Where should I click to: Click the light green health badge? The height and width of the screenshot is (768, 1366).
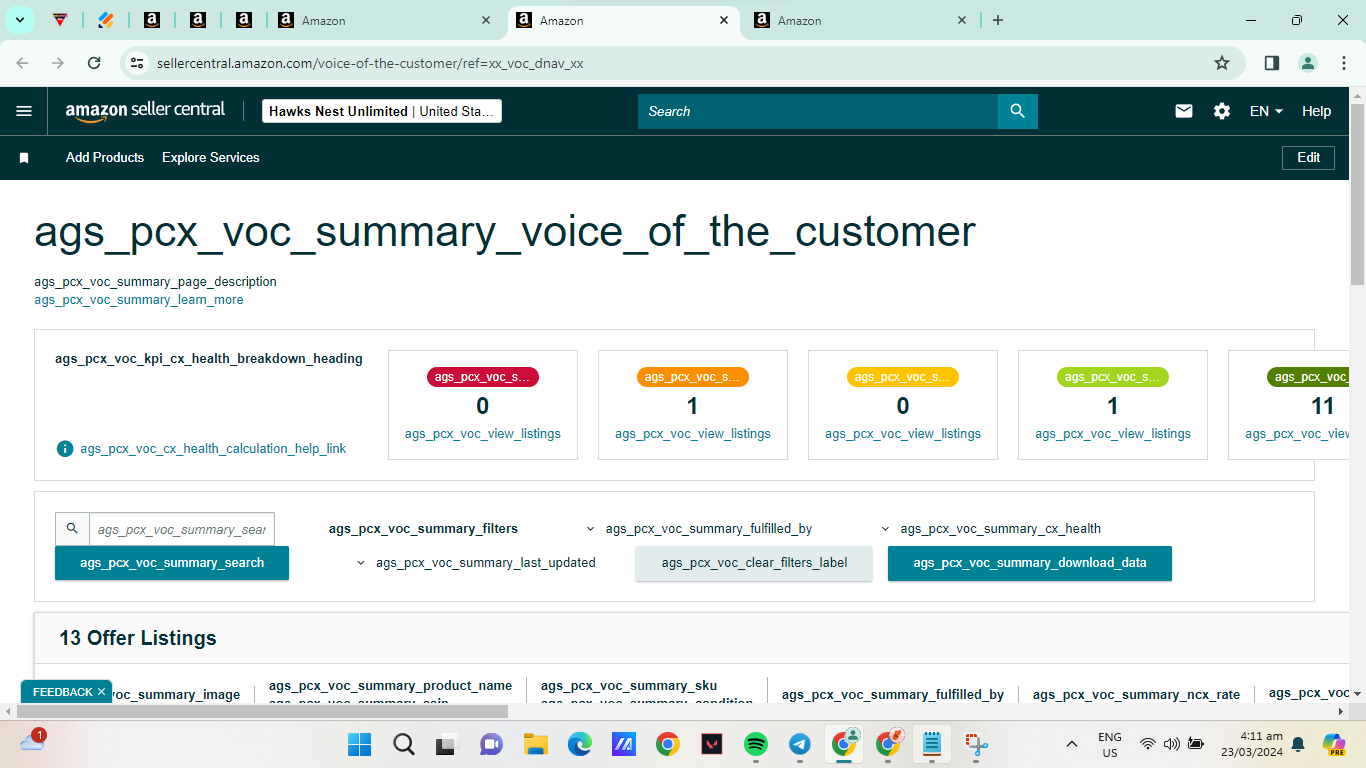[x=1113, y=377]
